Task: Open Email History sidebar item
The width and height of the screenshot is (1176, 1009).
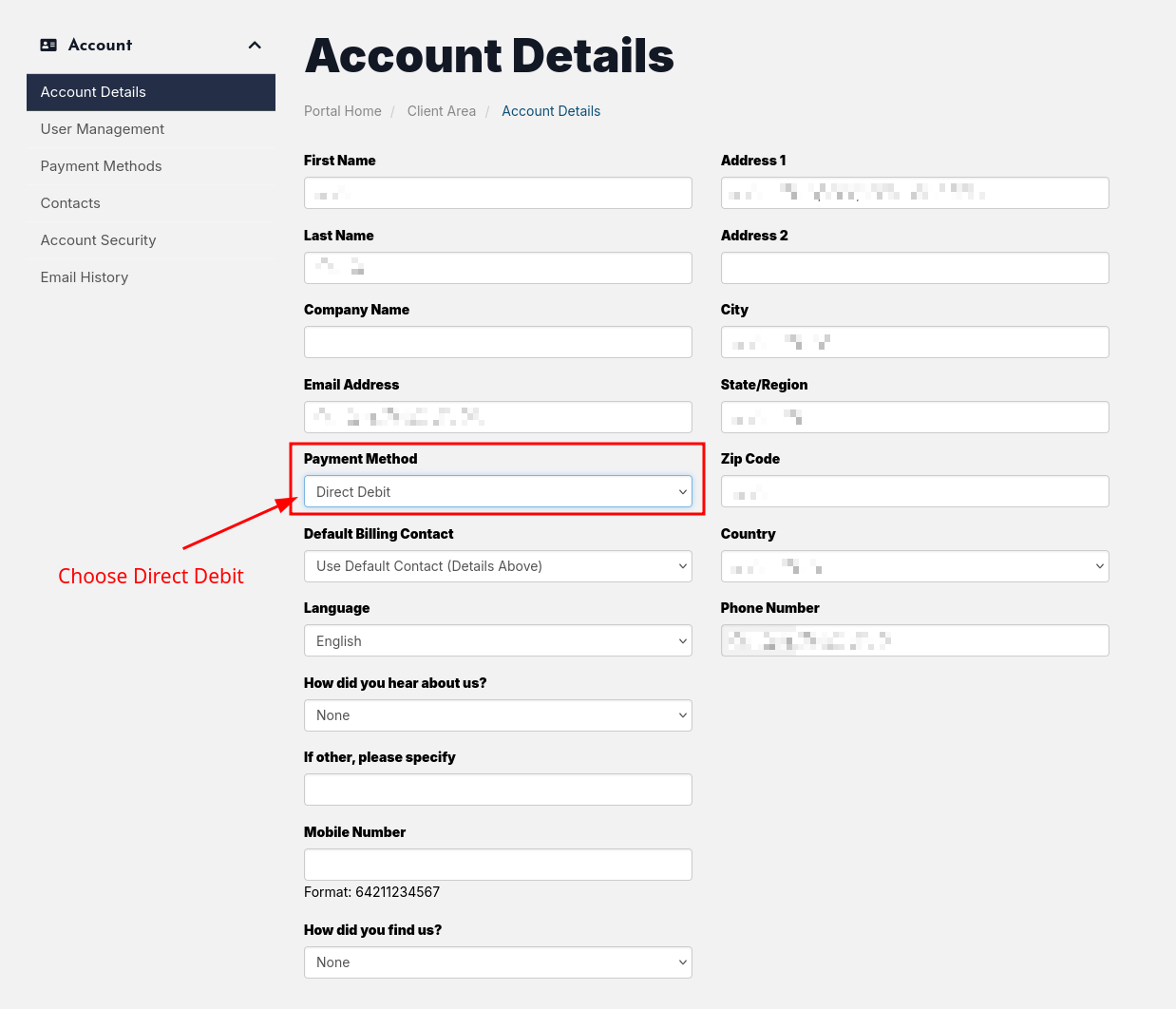Action: [x=84, y=277]
